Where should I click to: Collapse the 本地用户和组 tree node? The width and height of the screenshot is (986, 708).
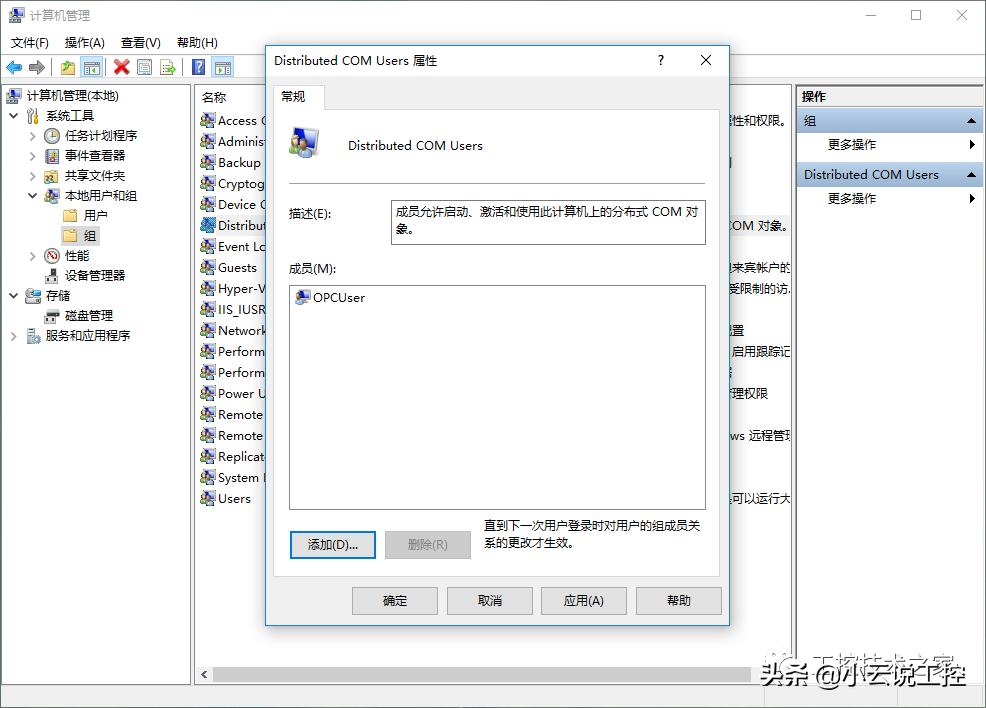(31, 195)
